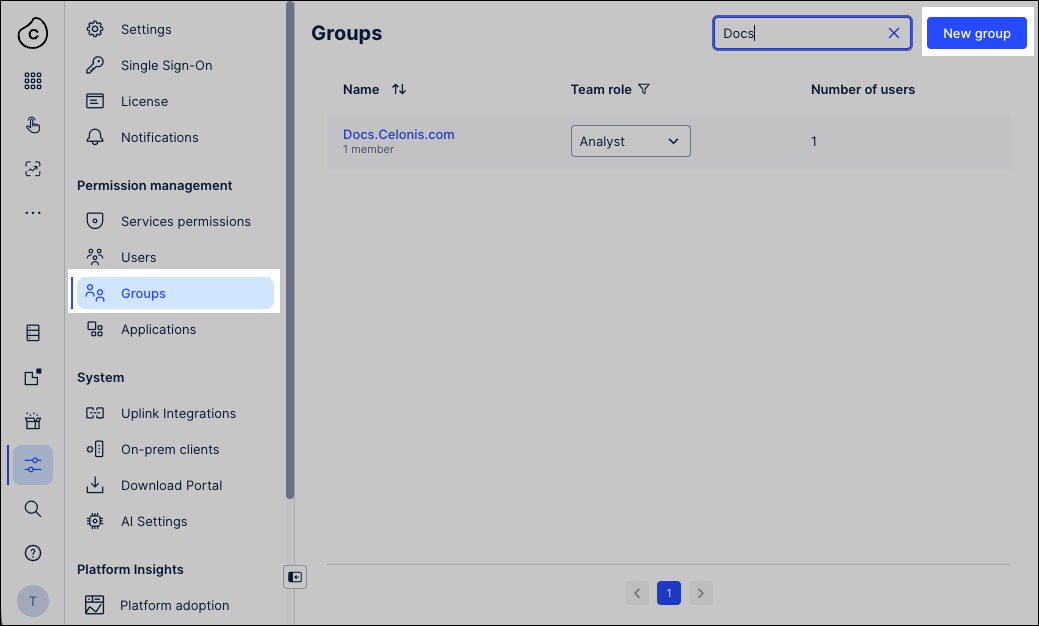Open the Help question mark icon
The width and height of the screenshot is (1039, 626).
click(32, 552)
